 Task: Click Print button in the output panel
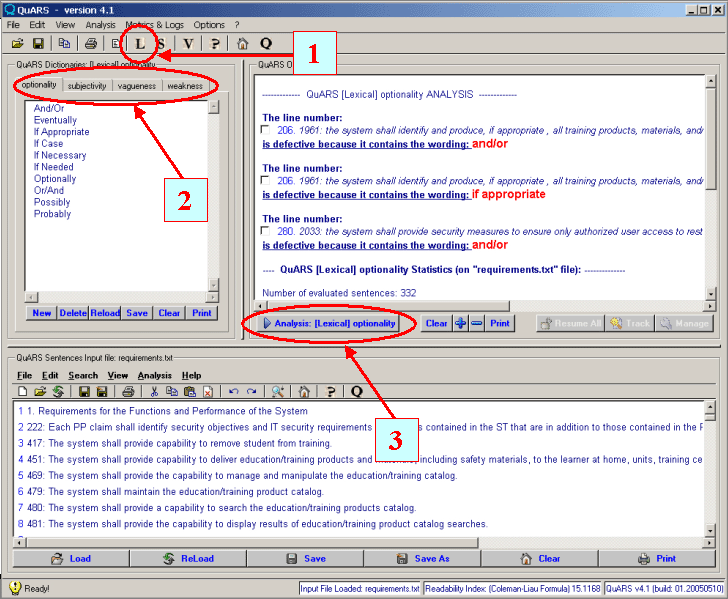tap(500, 323)
